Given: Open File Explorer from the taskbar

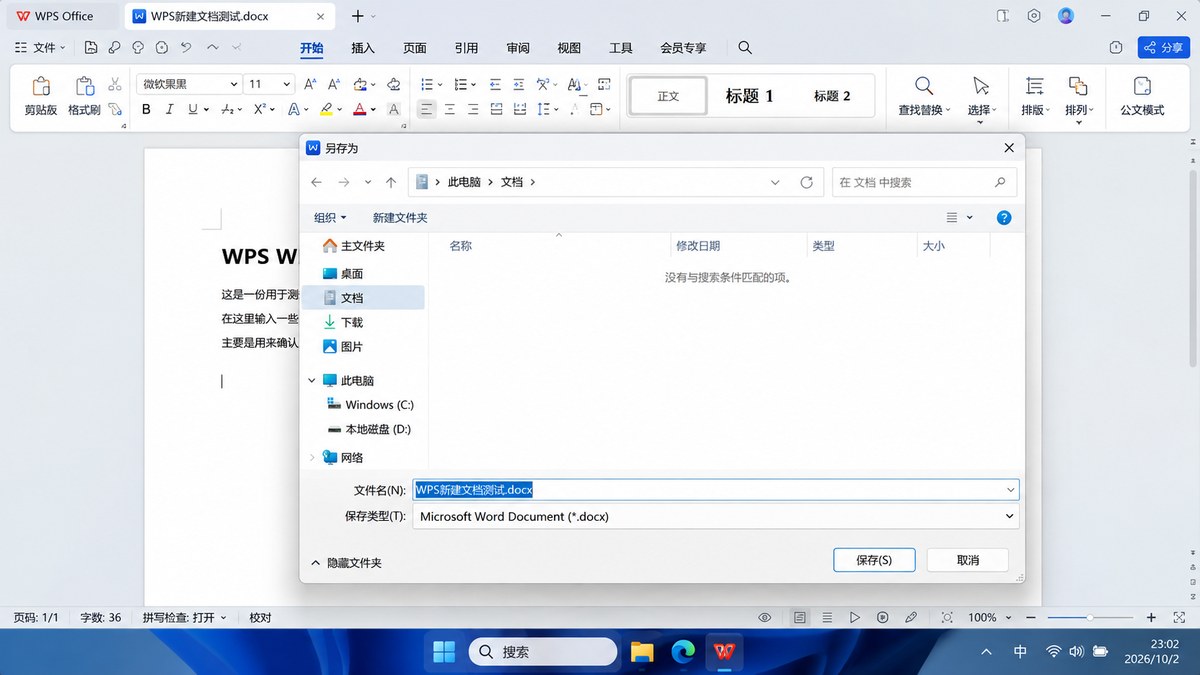Looking at the screenshot, I should pos(642,652).
